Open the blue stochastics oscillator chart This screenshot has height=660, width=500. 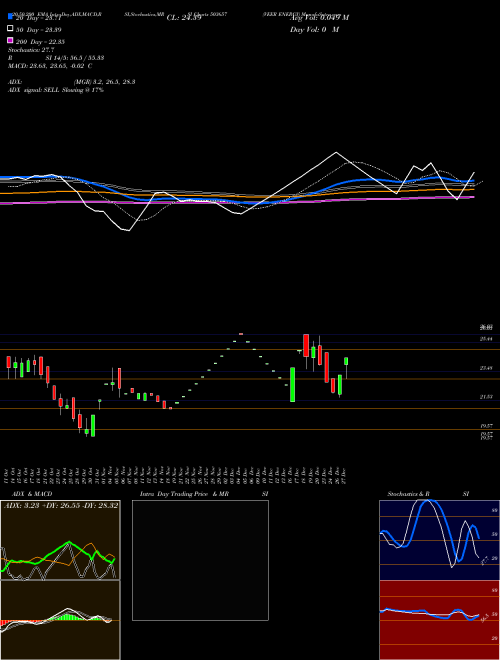tap(439, 540)
